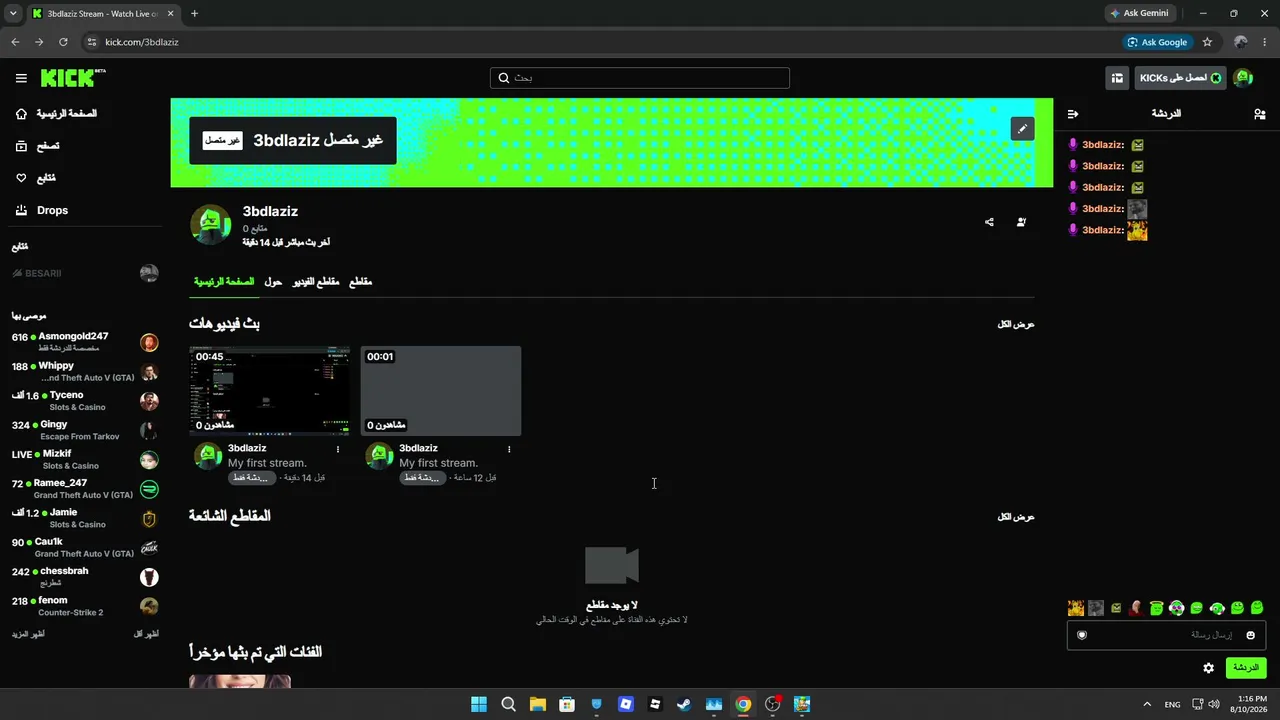
Task: Open chat settings gear
Action: pos(1209,668)
